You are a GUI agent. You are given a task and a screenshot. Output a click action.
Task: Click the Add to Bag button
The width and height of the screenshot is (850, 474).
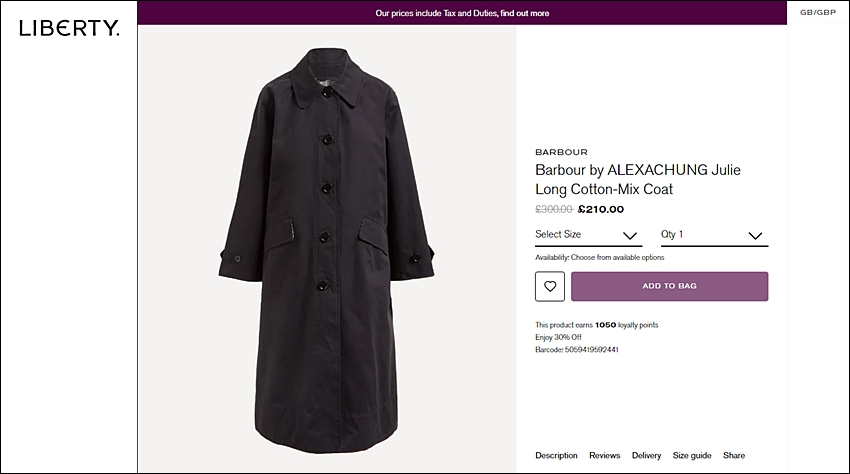(x=669, y=286)
